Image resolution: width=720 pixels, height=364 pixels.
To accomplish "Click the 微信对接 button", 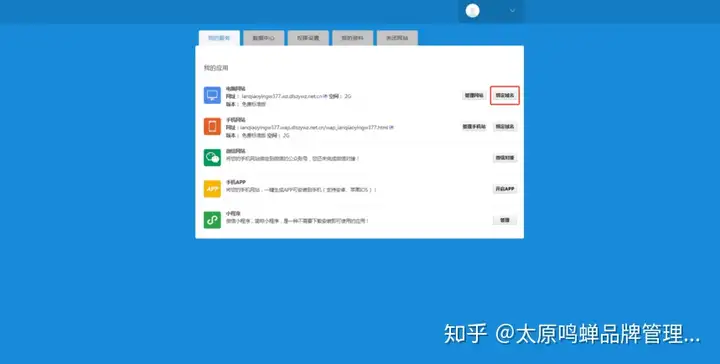I will click(505, 158).
